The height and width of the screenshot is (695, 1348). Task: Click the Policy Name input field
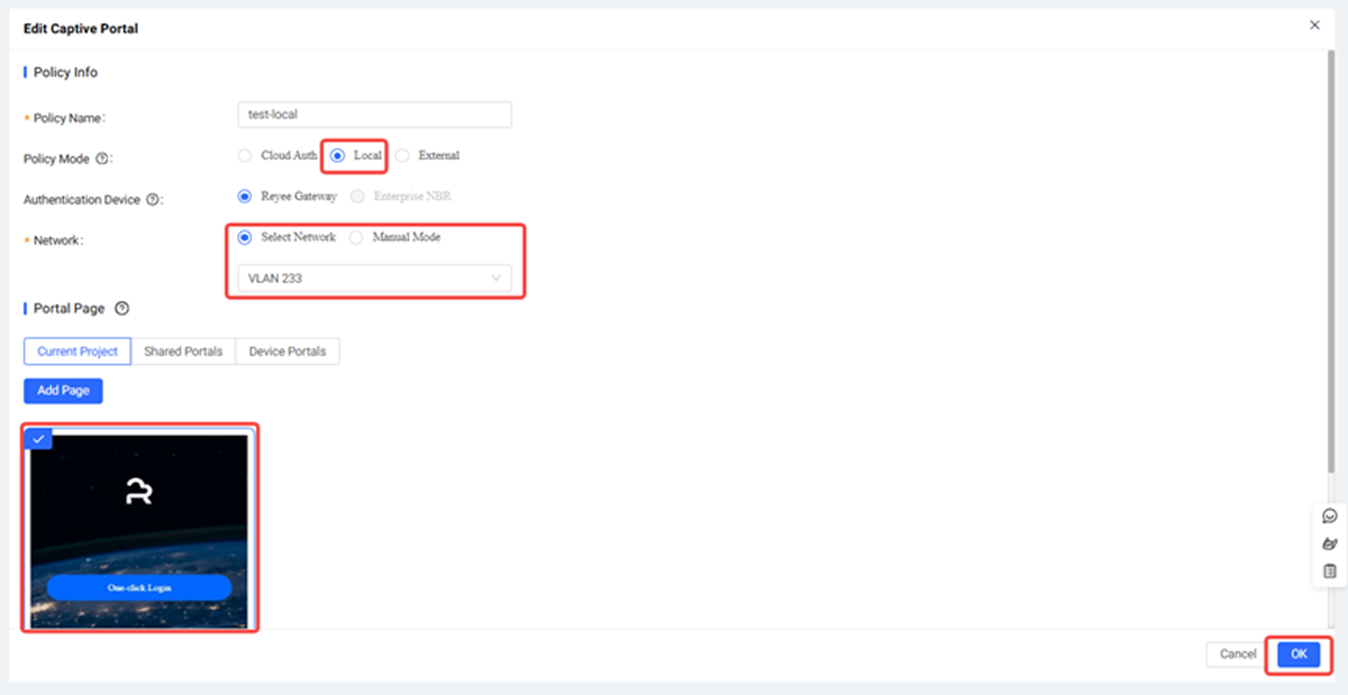tap(374, 115)
